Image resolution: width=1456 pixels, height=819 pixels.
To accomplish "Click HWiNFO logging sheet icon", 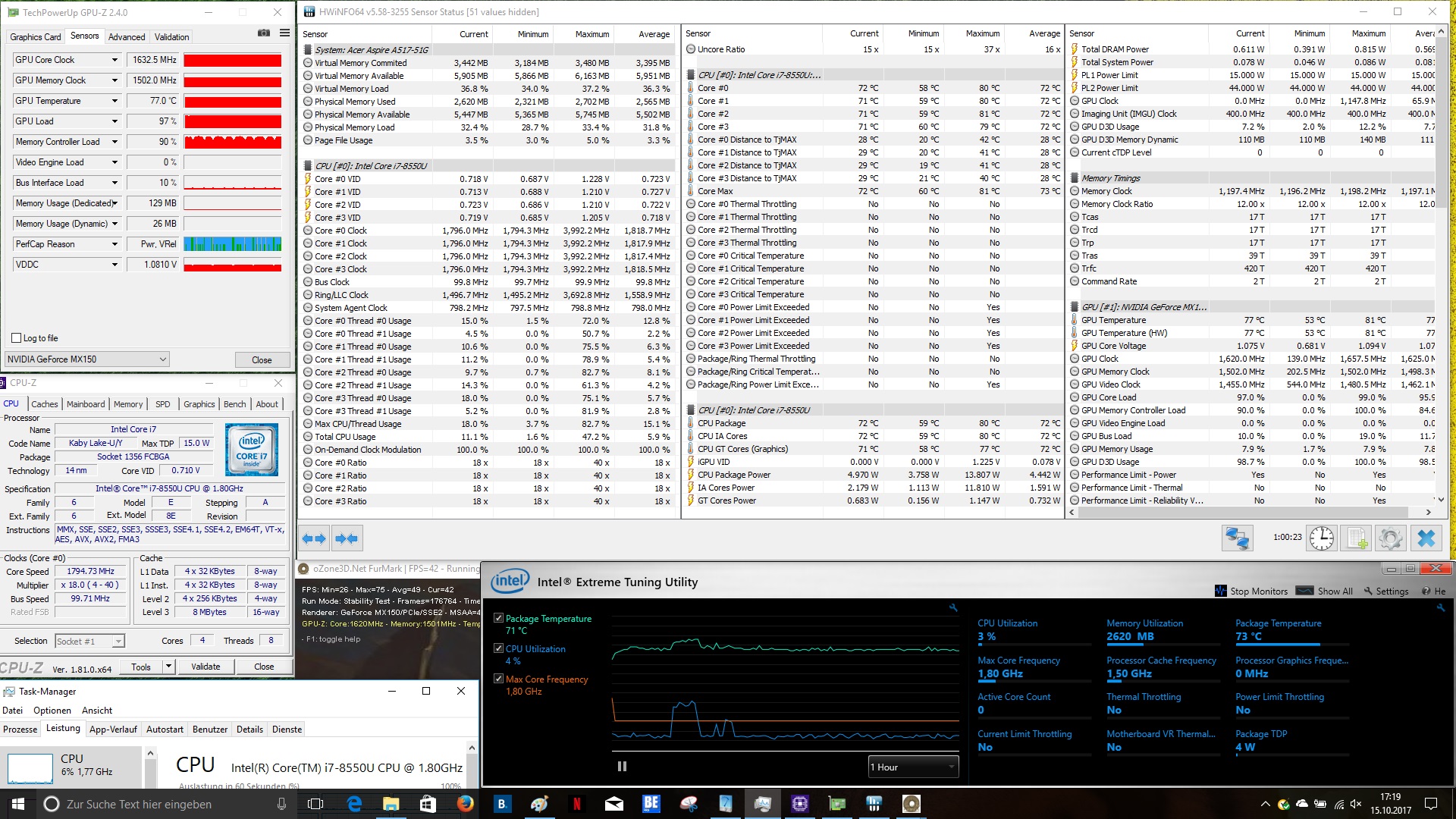I will pos(1356,538).
